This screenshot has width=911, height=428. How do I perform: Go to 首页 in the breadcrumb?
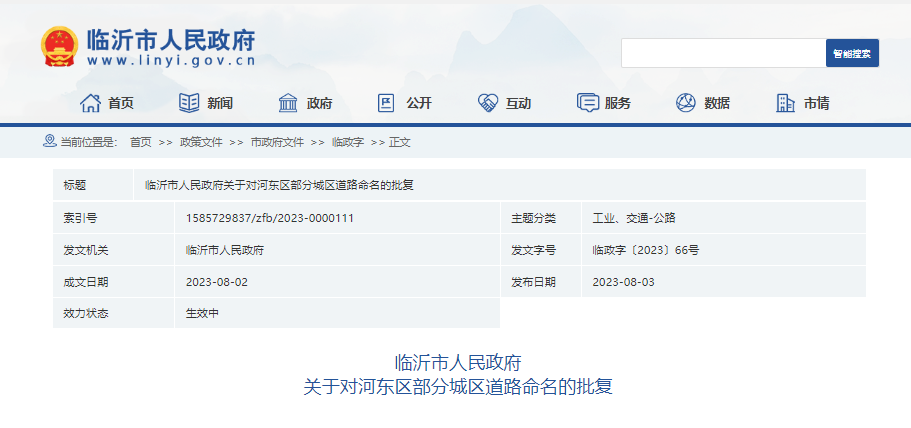coord(141,142)
